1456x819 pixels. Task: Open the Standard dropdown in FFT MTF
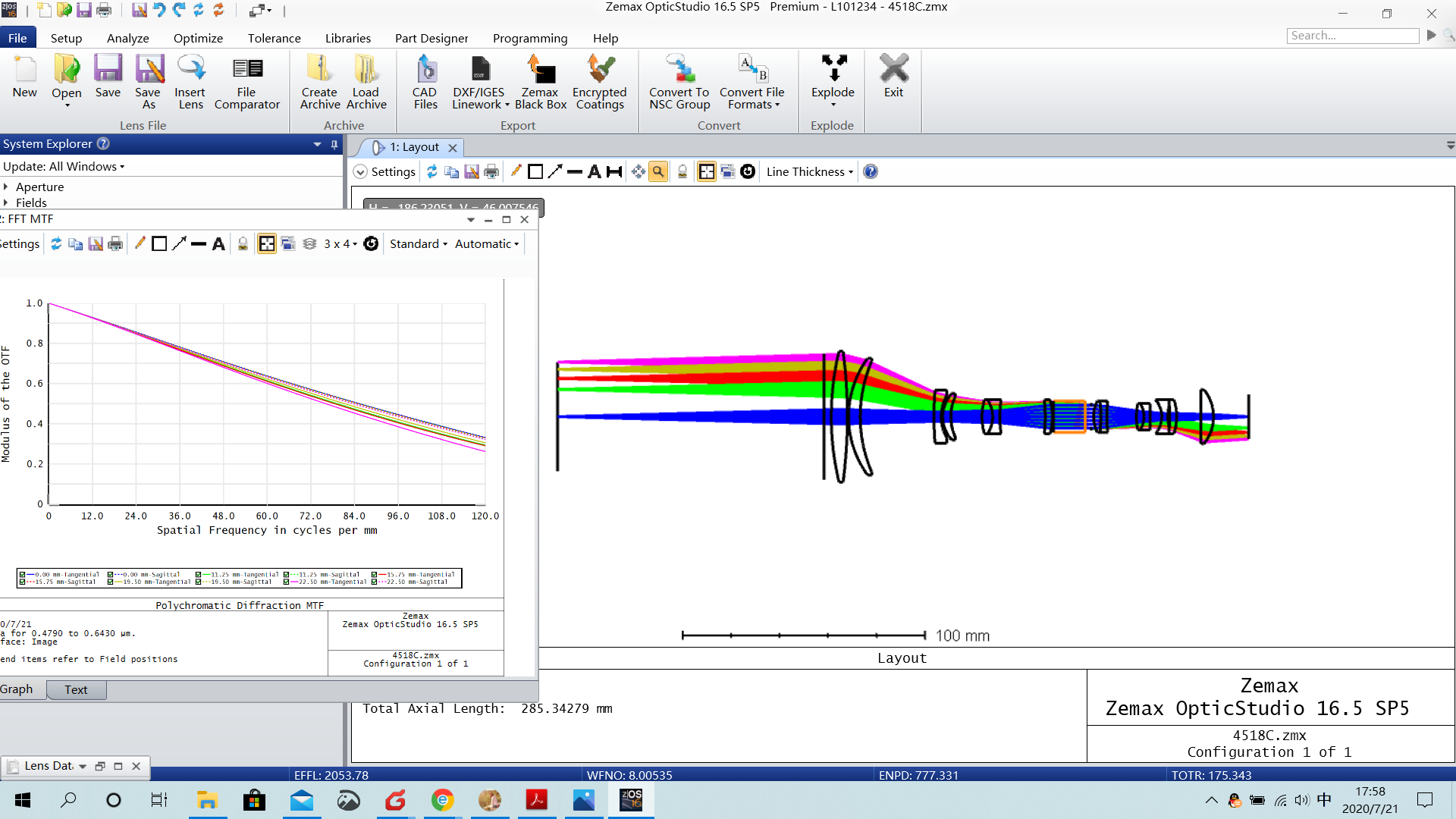pos(418,244)
